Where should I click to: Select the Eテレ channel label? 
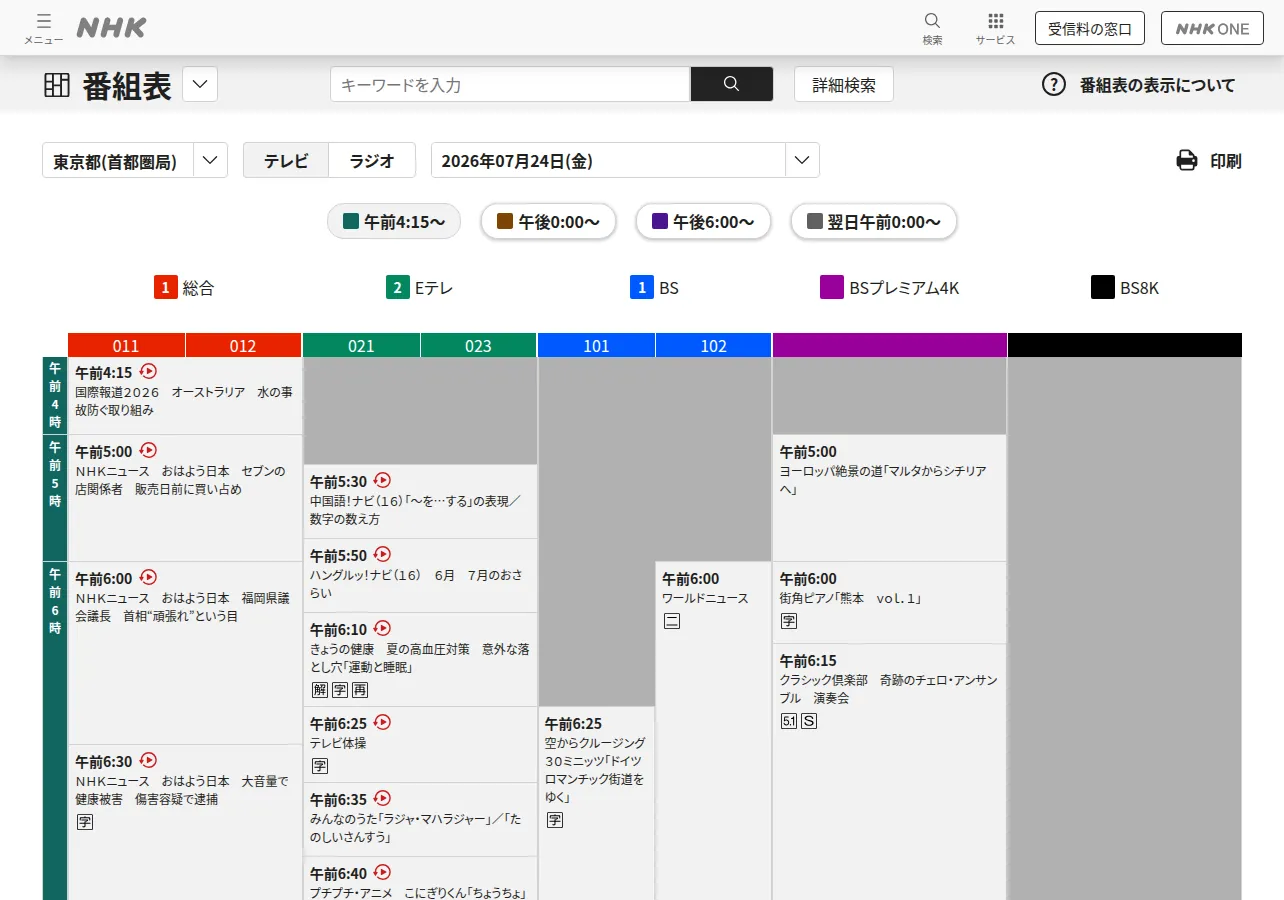point(419,288)
